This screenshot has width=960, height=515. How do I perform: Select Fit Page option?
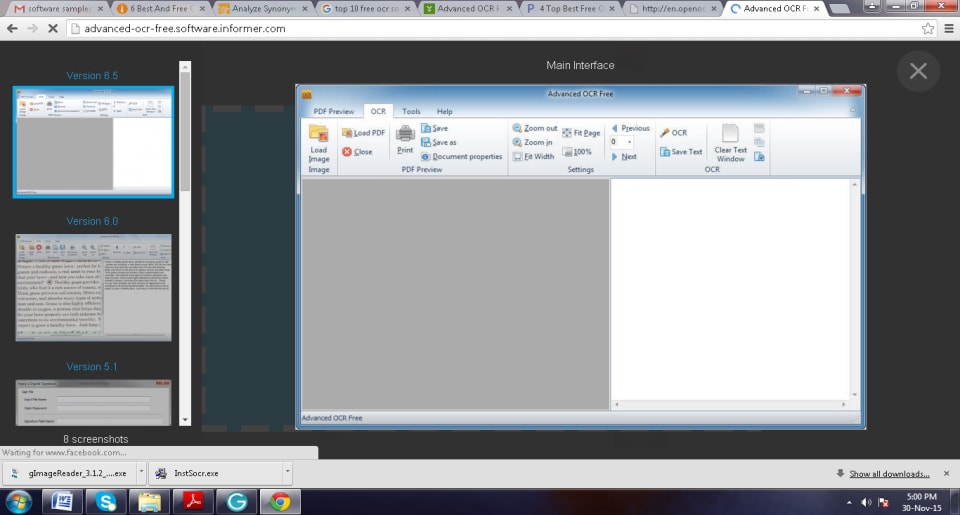click(581, 133)
